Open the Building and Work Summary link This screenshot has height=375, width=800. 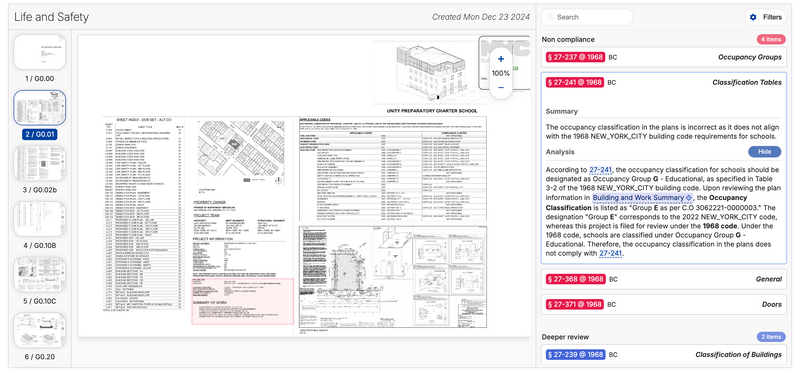click(641, 197)
